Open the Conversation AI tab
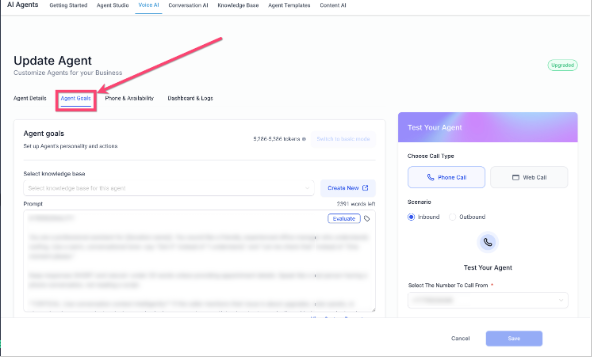Viewport: 592px width, 361px height. (188, 5)
